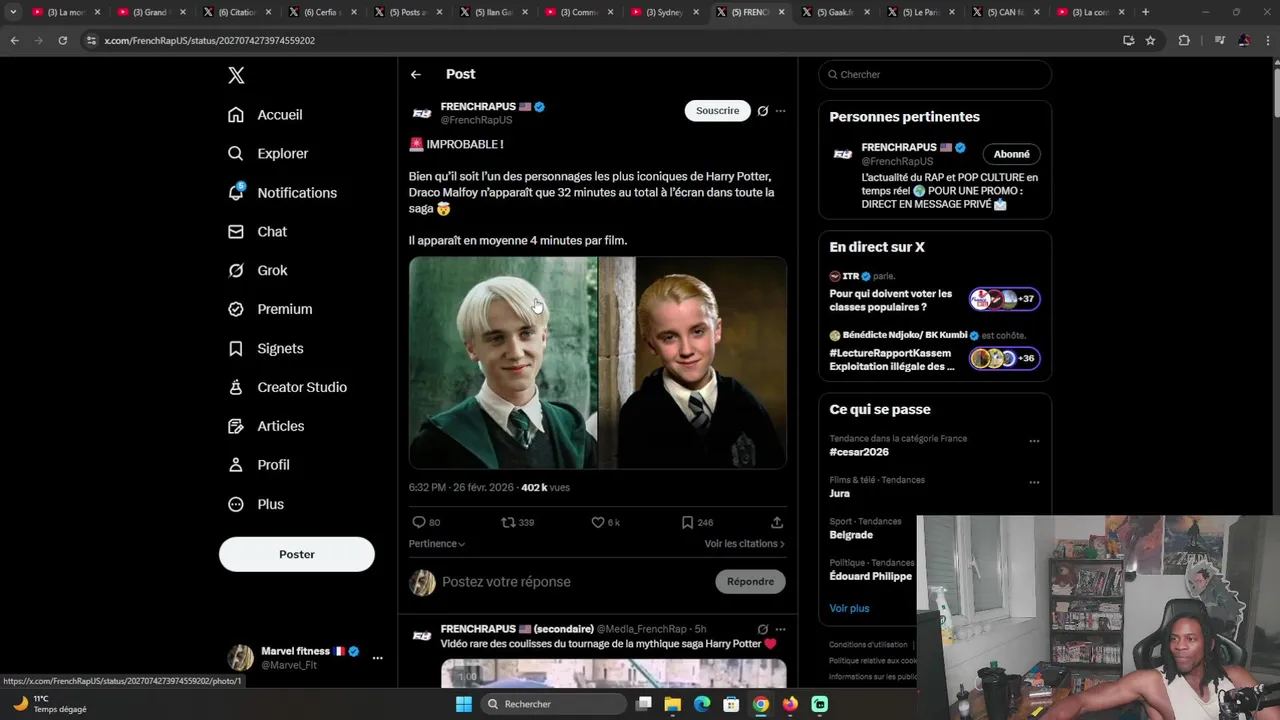Open the #cesar2026 trend's three-dot menu
The height and width of the screenshot is (720, 1280).
[x=1034, y=441]
